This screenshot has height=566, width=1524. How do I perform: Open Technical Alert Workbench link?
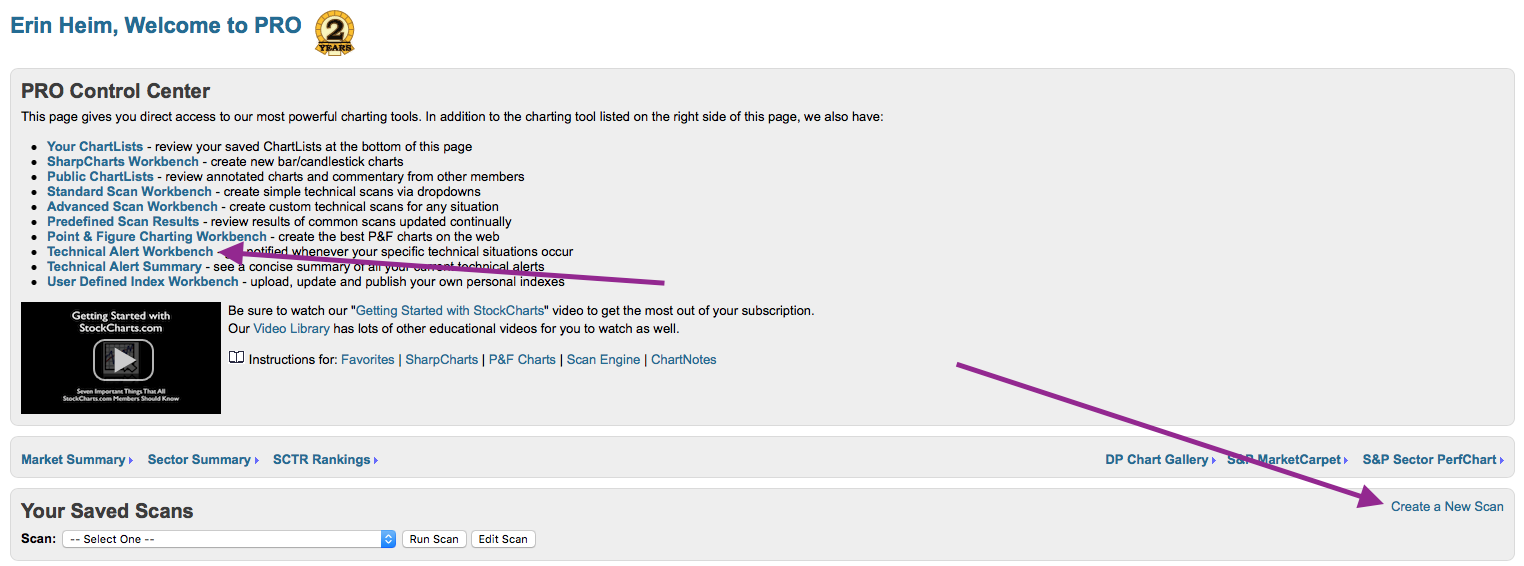[130, 251]
